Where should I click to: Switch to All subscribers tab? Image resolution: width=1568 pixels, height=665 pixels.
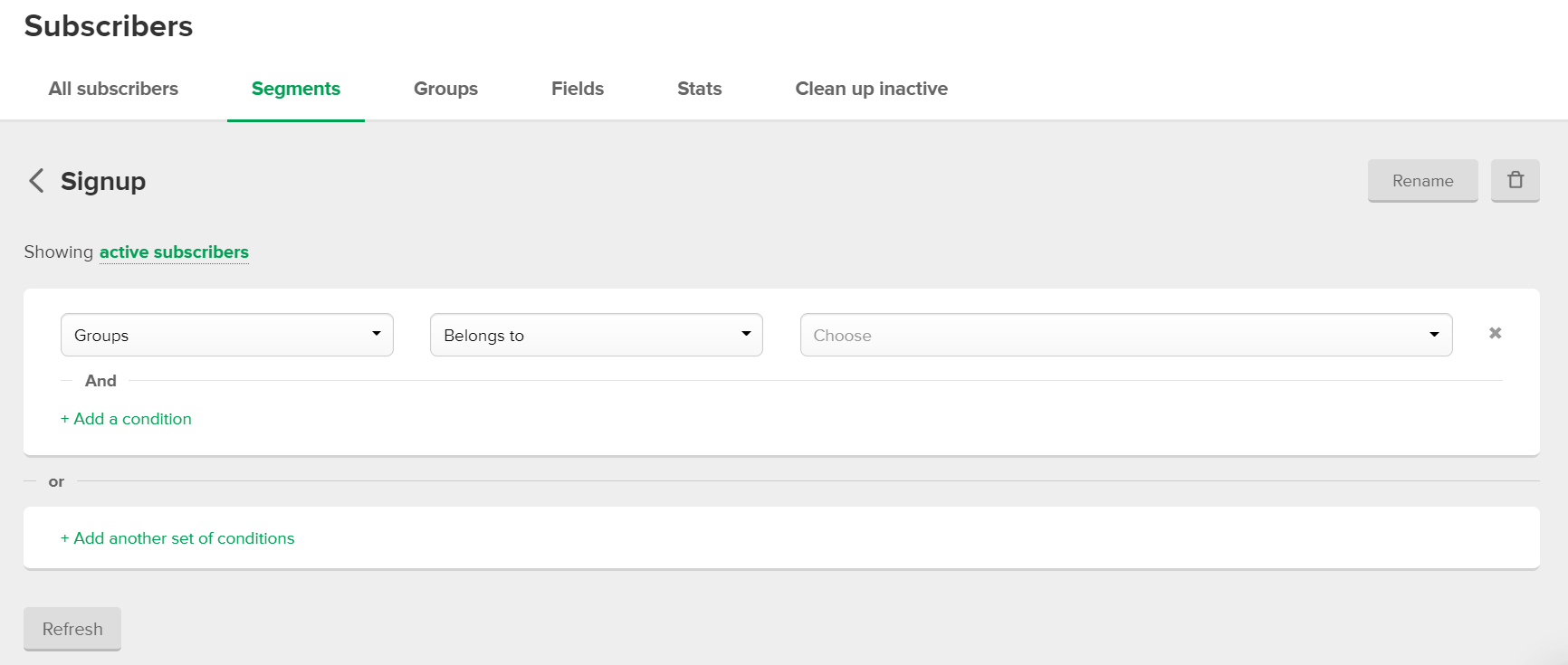pyautogui.click(x=113, y=89)
